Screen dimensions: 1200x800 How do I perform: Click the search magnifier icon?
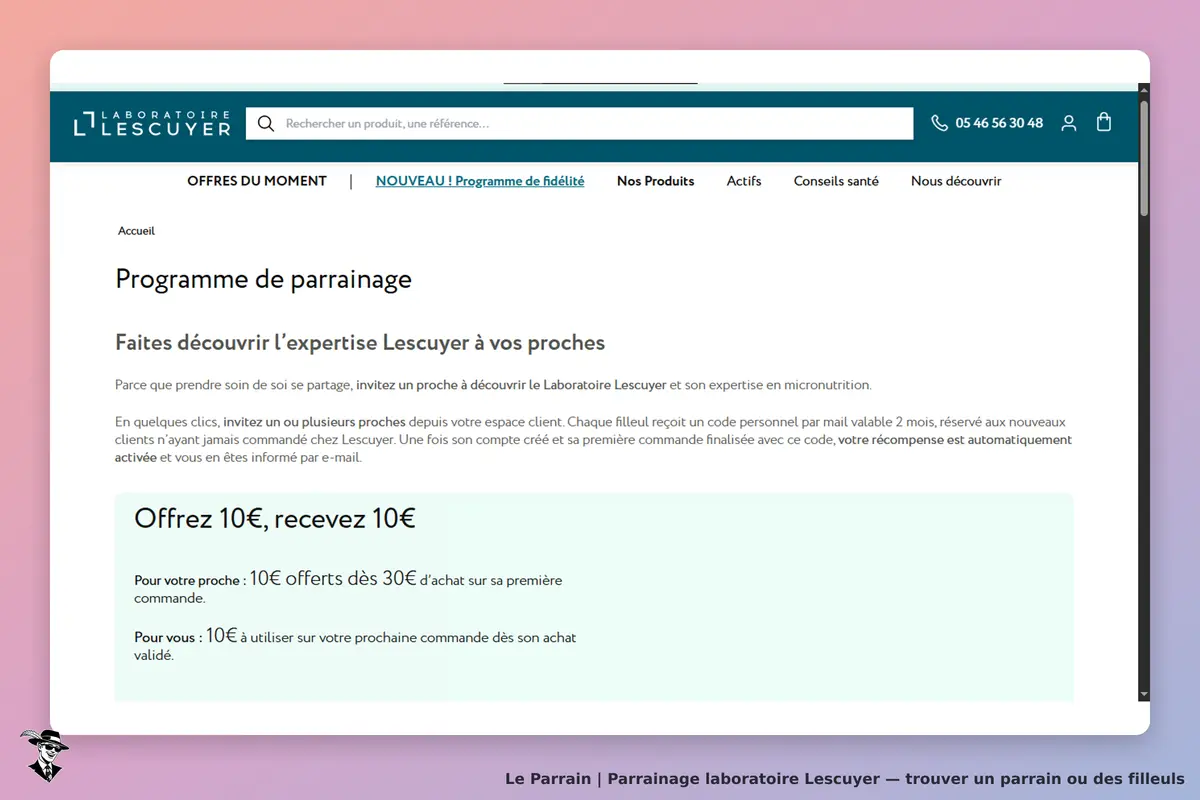(x=265, y=123)
